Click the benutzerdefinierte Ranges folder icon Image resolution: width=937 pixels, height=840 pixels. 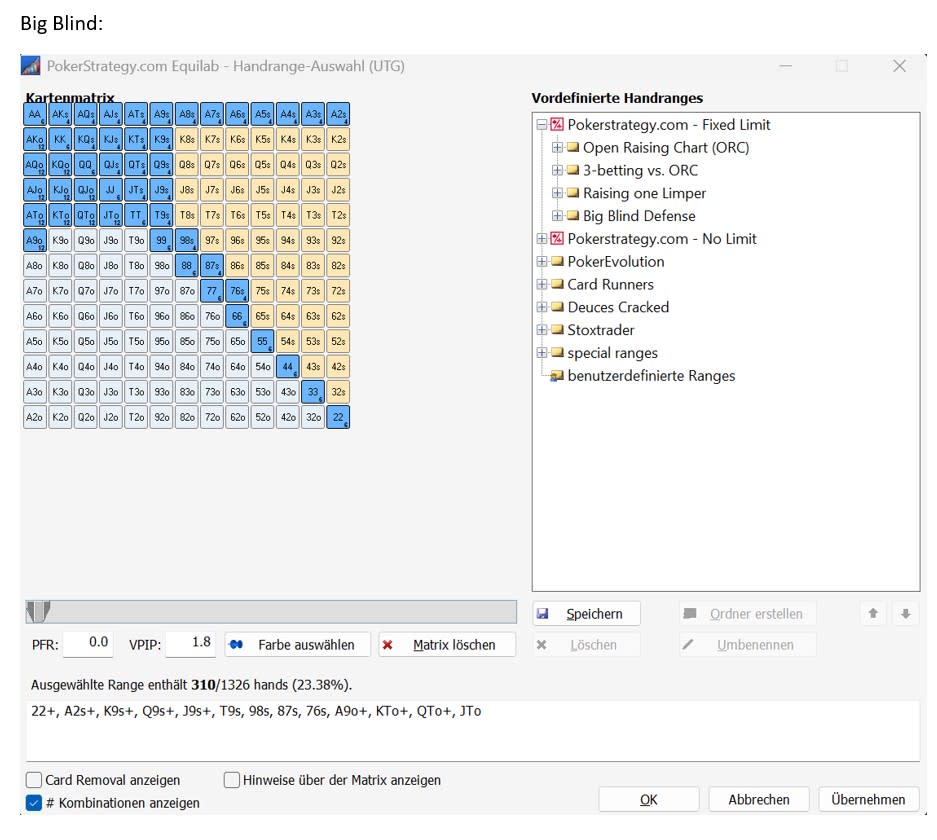coord(557,376)
